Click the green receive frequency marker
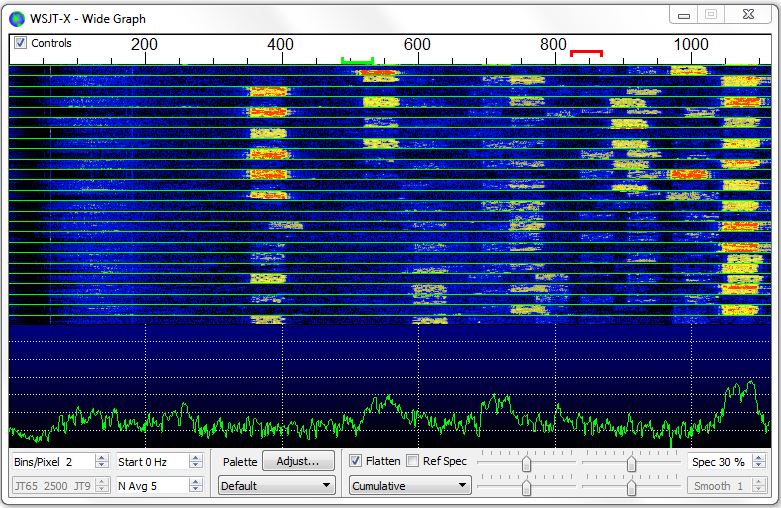This screenshot has width=781, height=508. coord(357,61)
